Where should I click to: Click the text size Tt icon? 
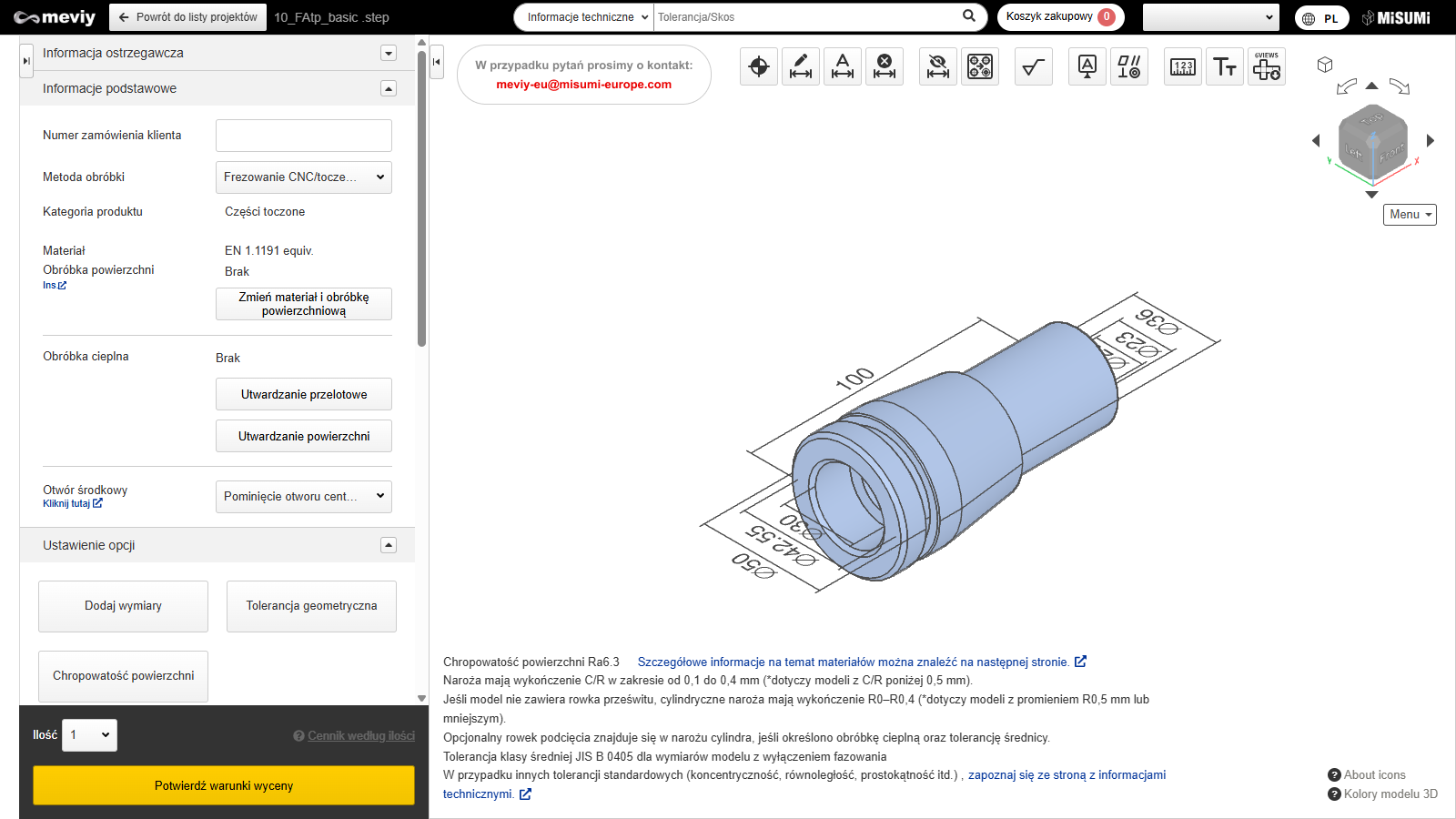pyautogui.click(x=1225, y=66)
